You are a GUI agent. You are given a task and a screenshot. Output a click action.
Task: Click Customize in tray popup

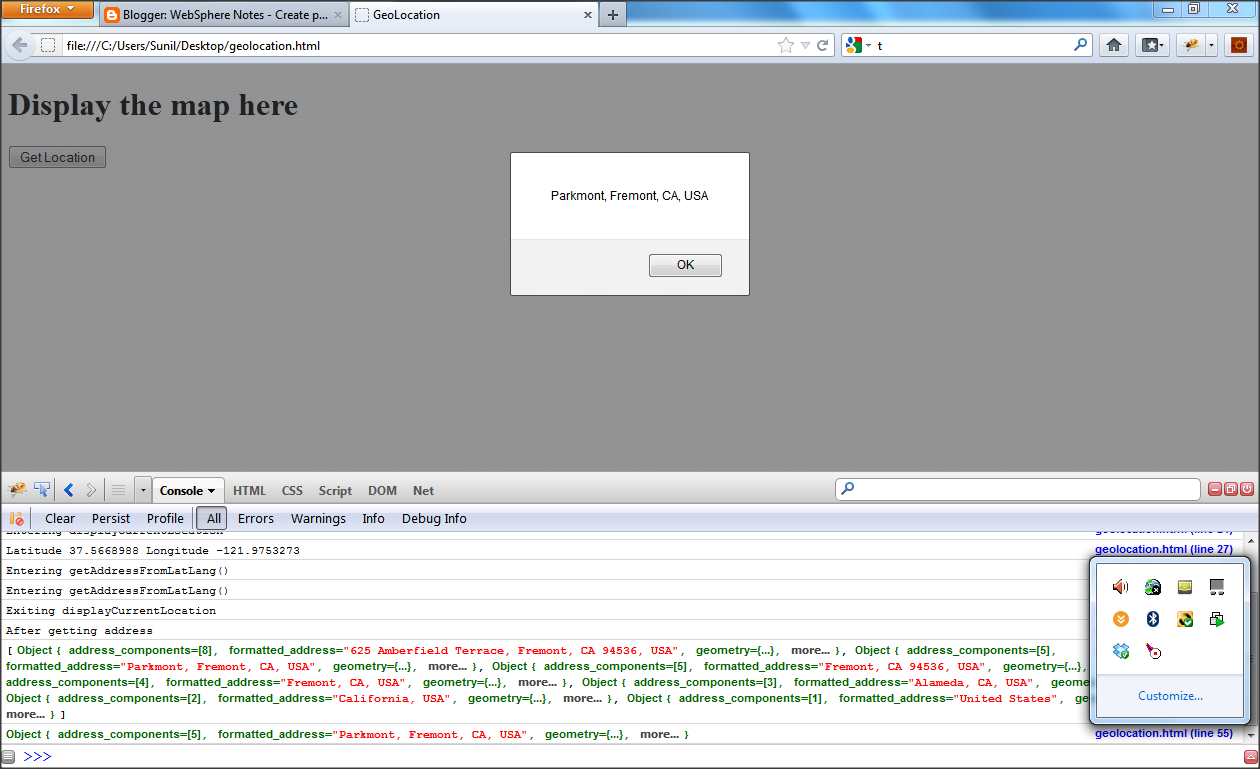point(1170,696)
